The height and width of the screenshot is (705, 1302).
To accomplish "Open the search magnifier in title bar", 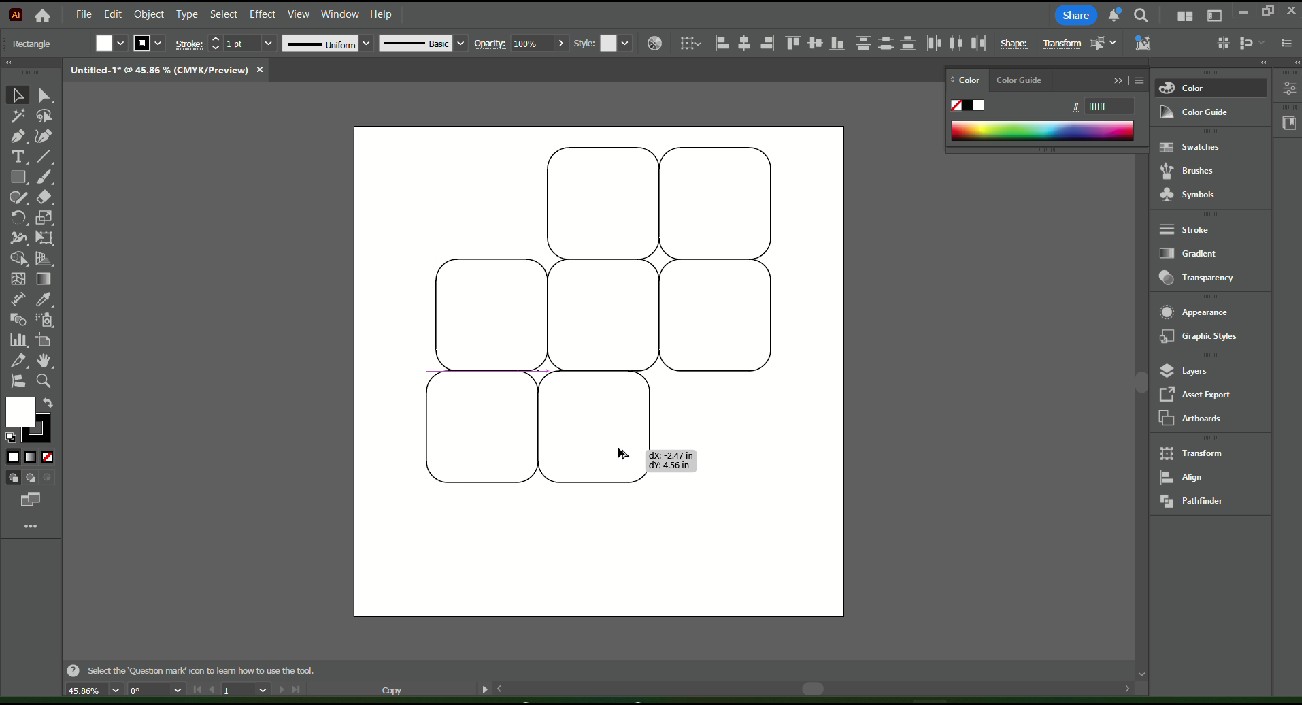I will (x=1141, y=15).
